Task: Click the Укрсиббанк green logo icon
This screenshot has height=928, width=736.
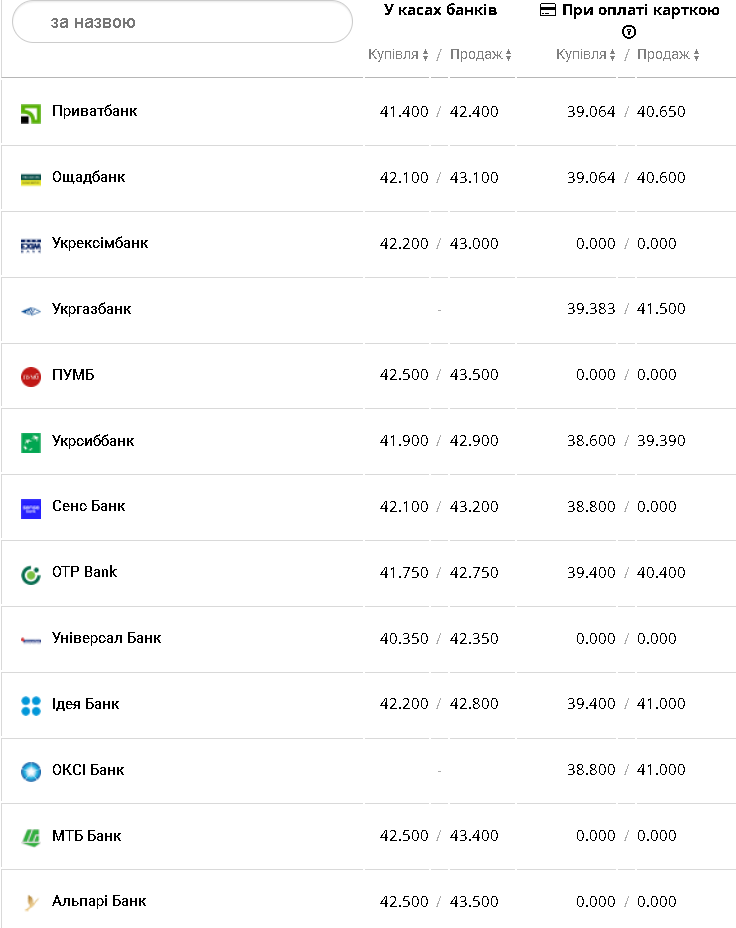Action: click(x=30, y=442)
